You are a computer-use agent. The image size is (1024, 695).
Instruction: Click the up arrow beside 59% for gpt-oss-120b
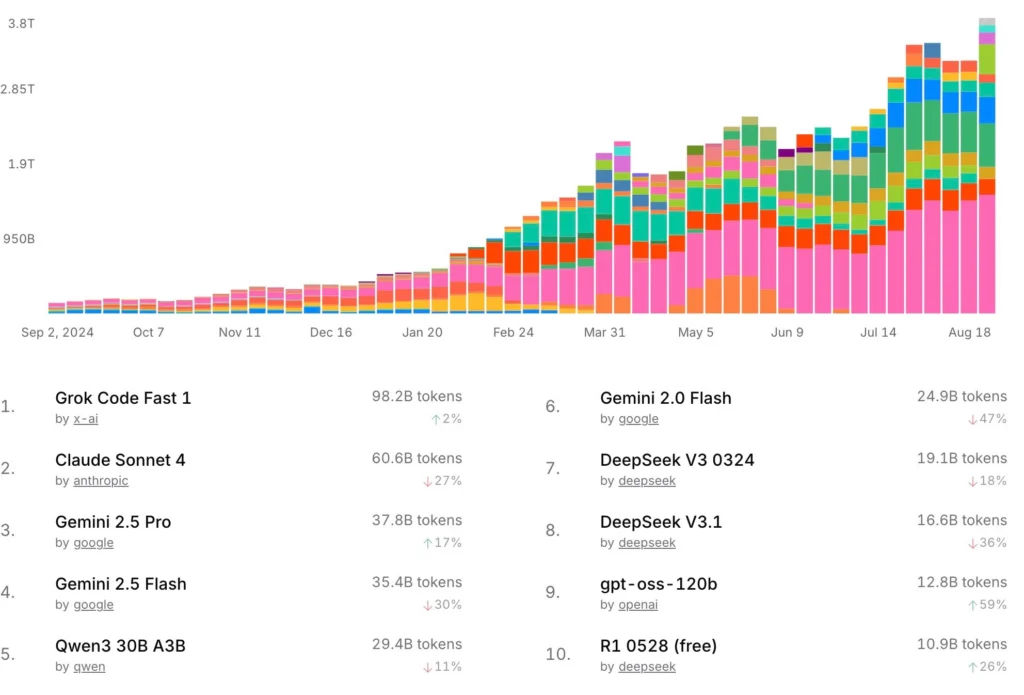coord(972,606)
